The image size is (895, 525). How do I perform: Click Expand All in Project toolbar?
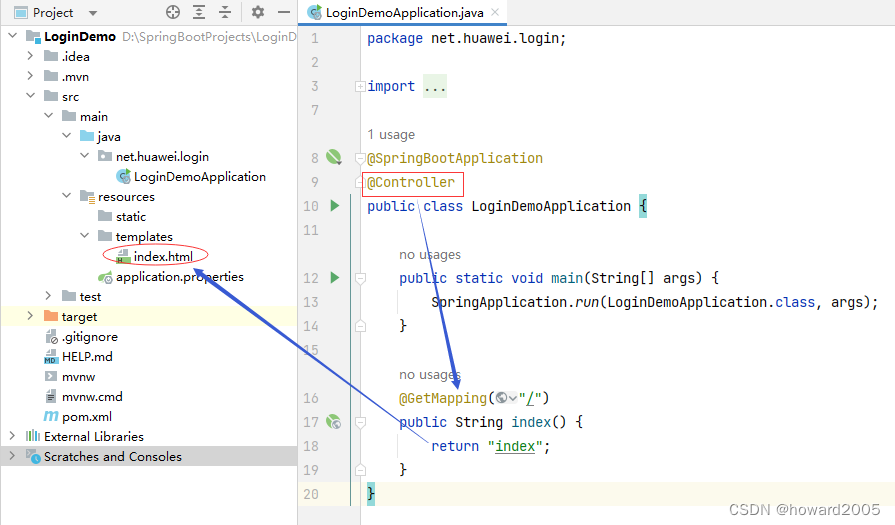point(199,12)
